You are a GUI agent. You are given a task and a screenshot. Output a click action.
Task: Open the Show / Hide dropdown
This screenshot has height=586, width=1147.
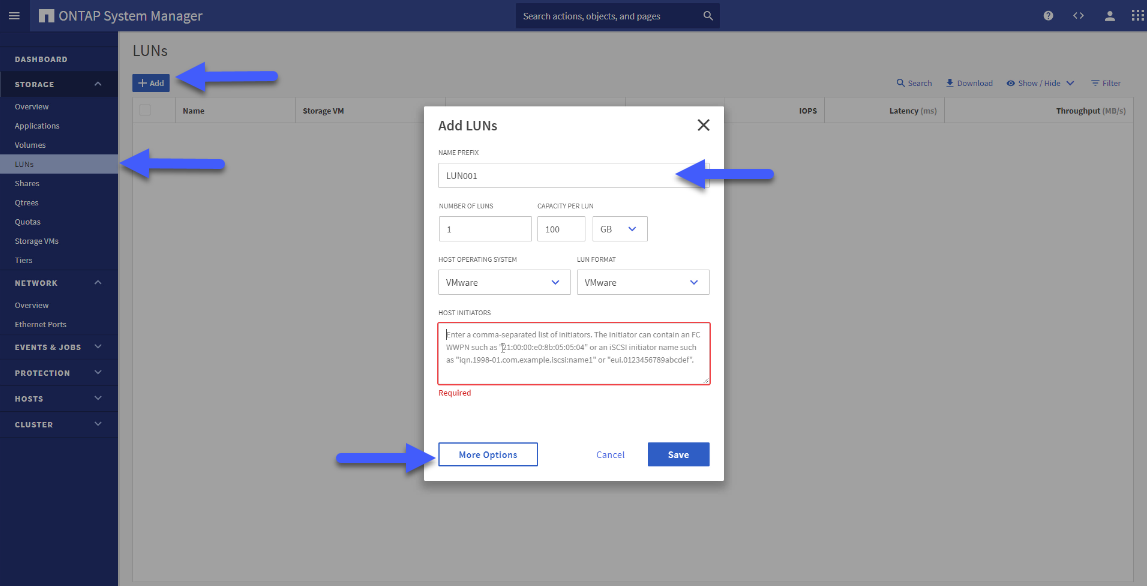point(1040,83)
